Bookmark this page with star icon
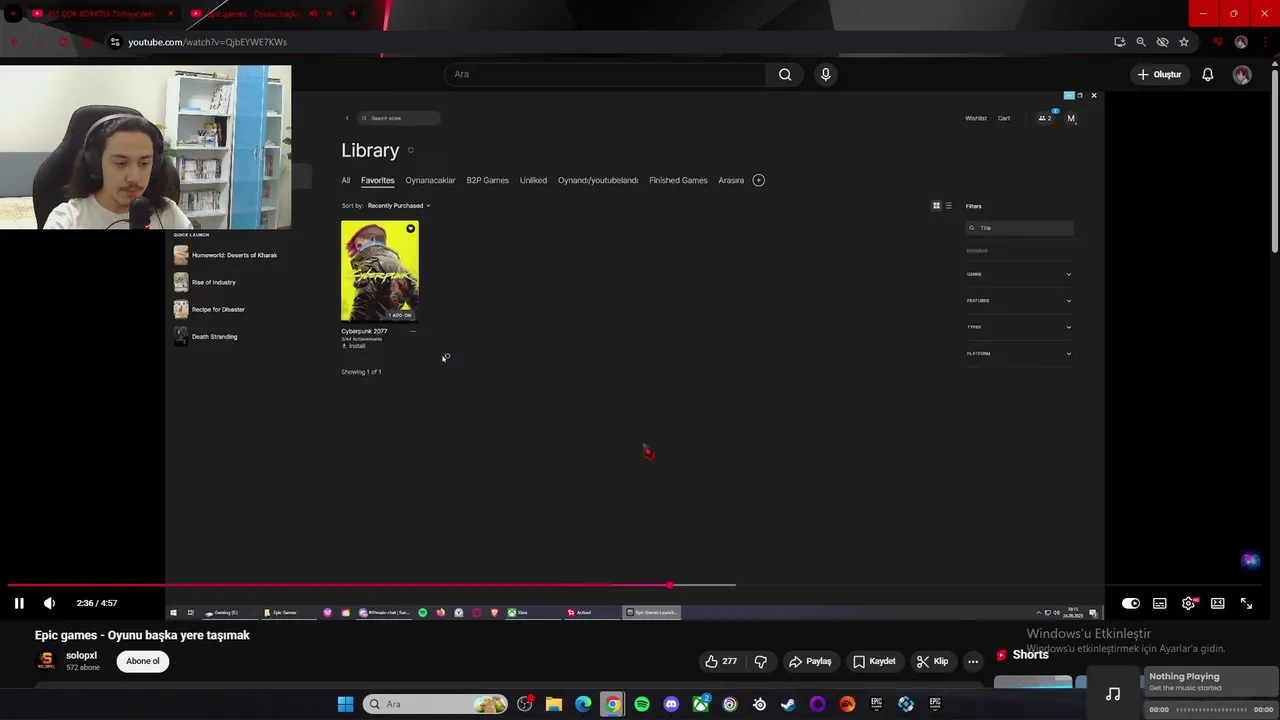This screenshot has width=1280, height=720. [1184, 42]
